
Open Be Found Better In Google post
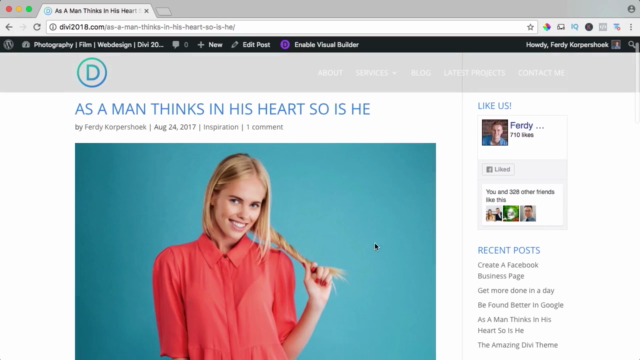(x=520, y=305)
